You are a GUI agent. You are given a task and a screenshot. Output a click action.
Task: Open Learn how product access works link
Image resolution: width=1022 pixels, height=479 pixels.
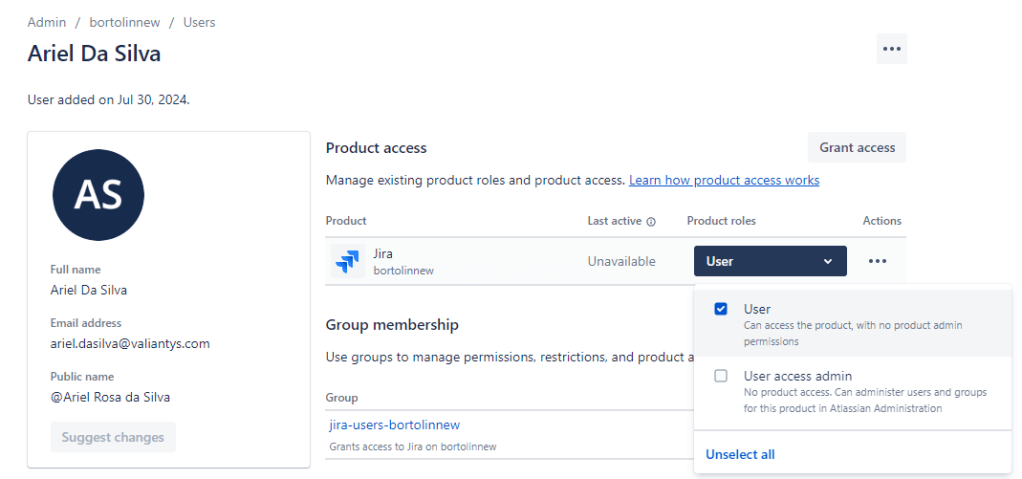pyautogui.click(x=724, y=180)
